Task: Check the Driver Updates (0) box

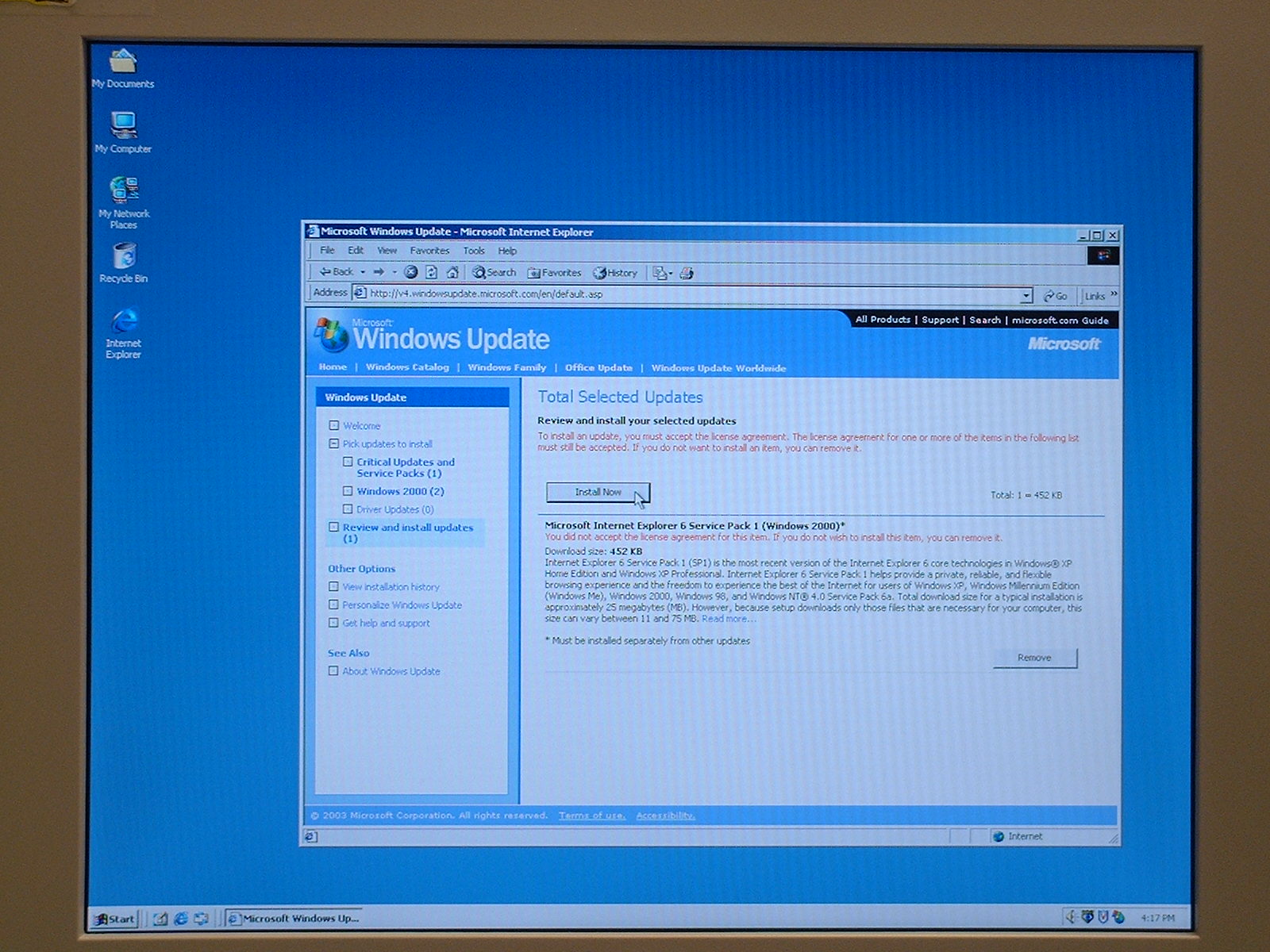Action: pyautogui.click(x=348, y=509)
